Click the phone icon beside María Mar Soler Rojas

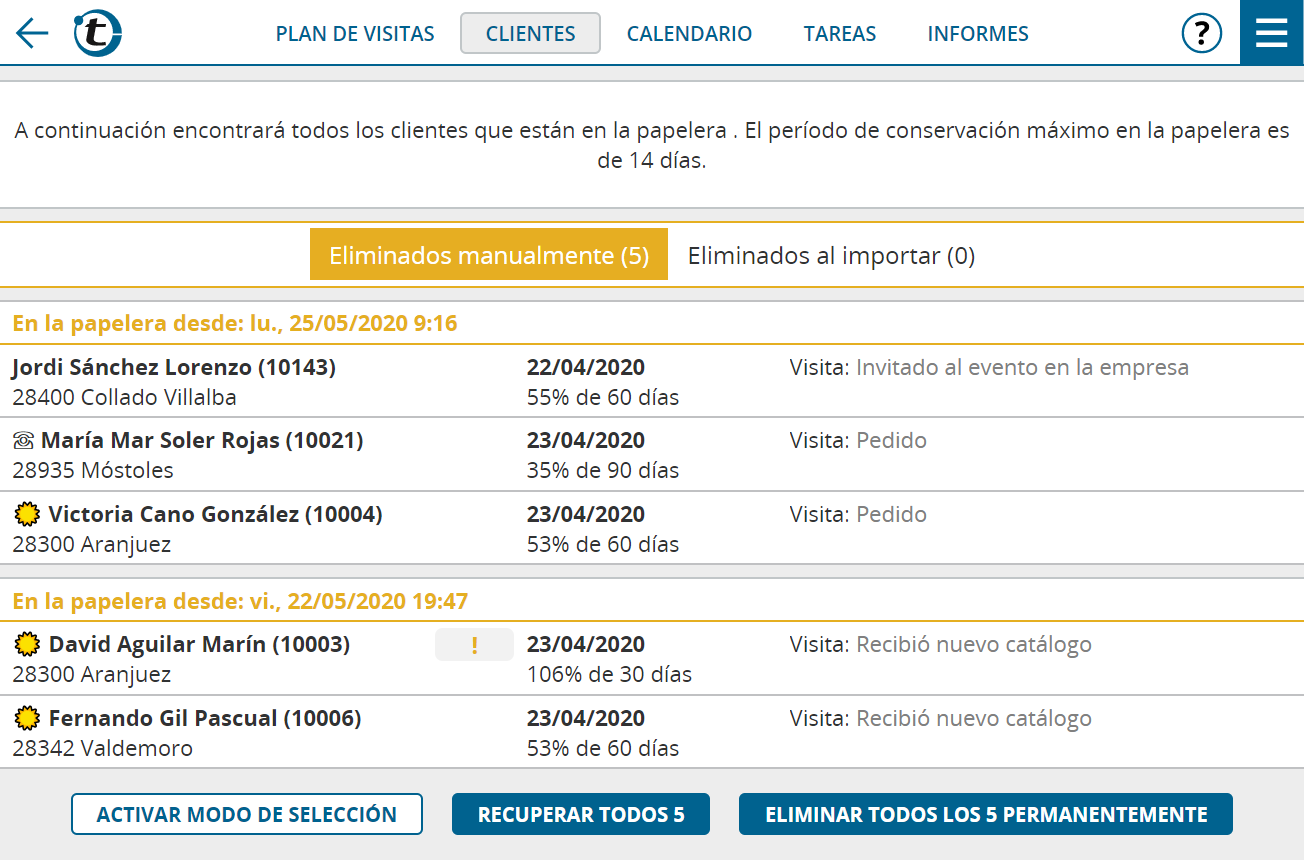coord(24,441)
